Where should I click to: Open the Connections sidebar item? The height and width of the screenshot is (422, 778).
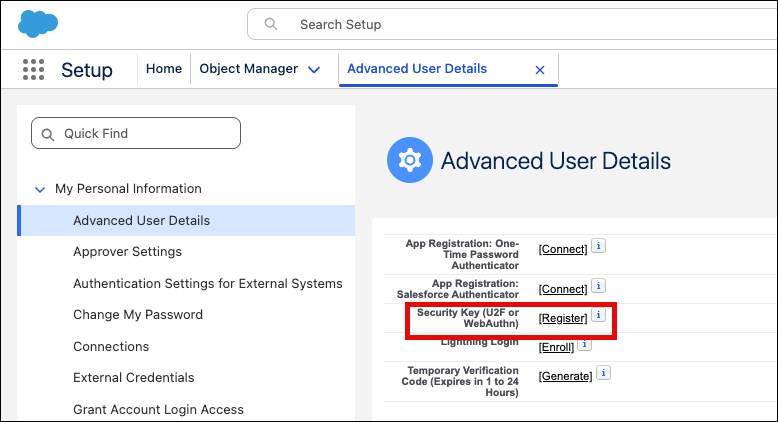coord(111,347)
